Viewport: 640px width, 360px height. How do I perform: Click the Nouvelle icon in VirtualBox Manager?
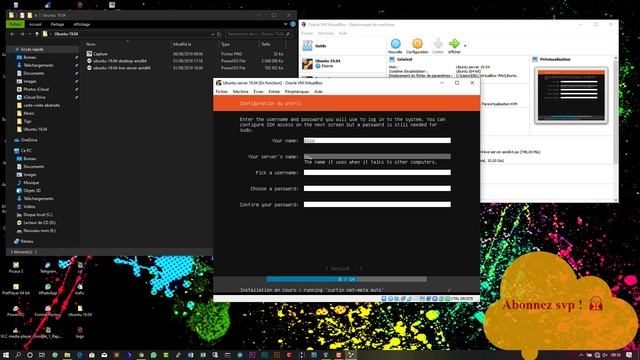[x=395, y=46]
